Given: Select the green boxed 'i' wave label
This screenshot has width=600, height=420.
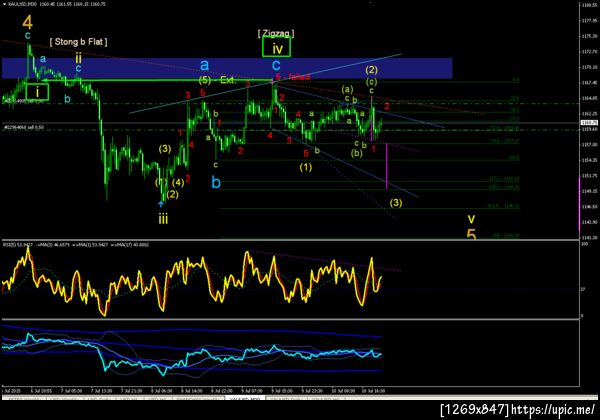Looking at the screenshot, I should (x=37, y=92).
